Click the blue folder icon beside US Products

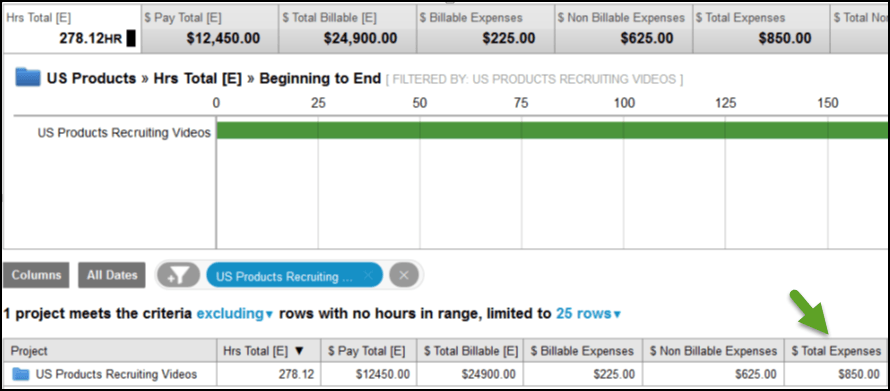pyautogui.click(x=28, y=77)
